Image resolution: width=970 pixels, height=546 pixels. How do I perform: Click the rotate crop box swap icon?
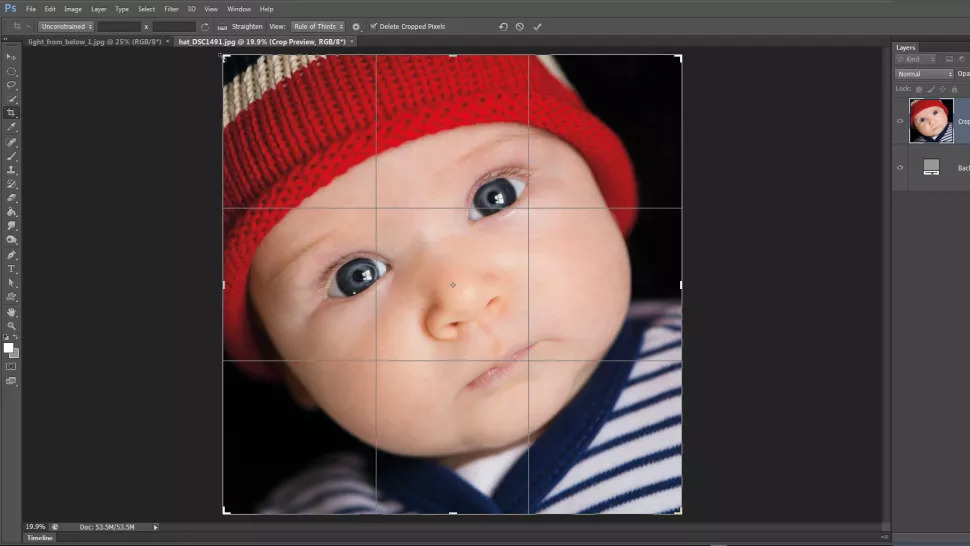[205, 27]
